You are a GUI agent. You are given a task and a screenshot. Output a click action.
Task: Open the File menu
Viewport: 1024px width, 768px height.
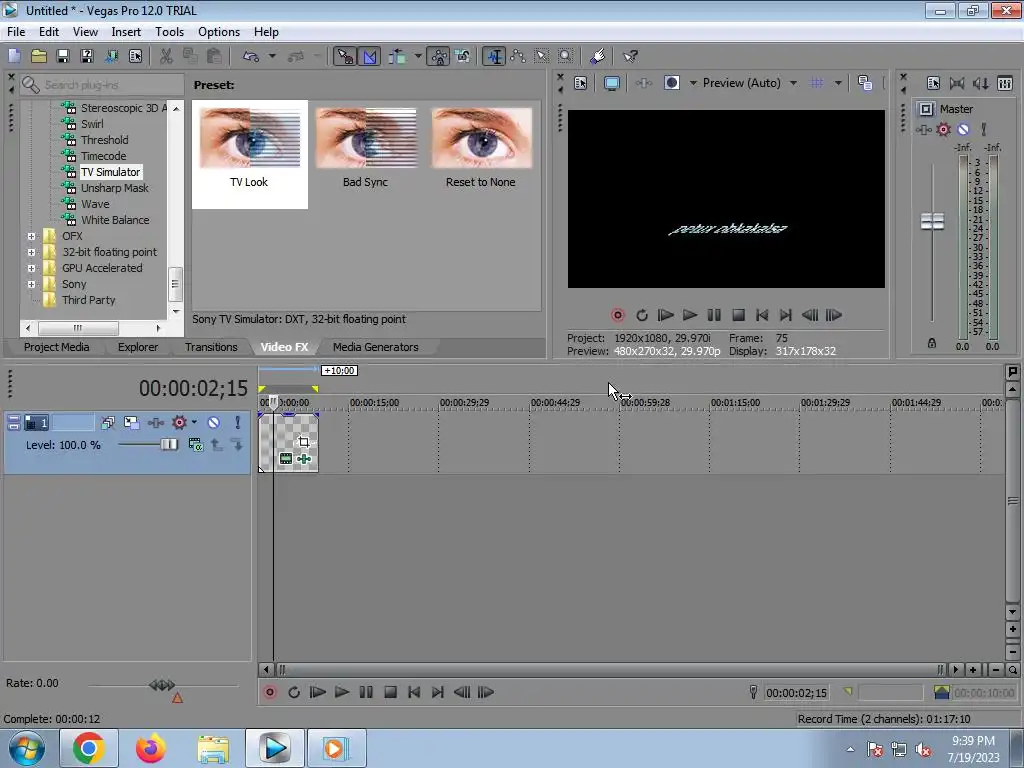[16, 31]
